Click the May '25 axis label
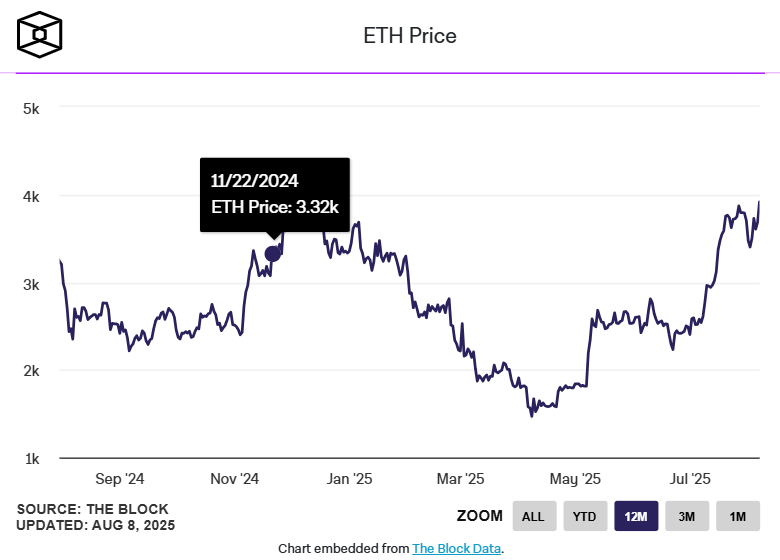Screen dimensions: 780x560 click(576, 479)
